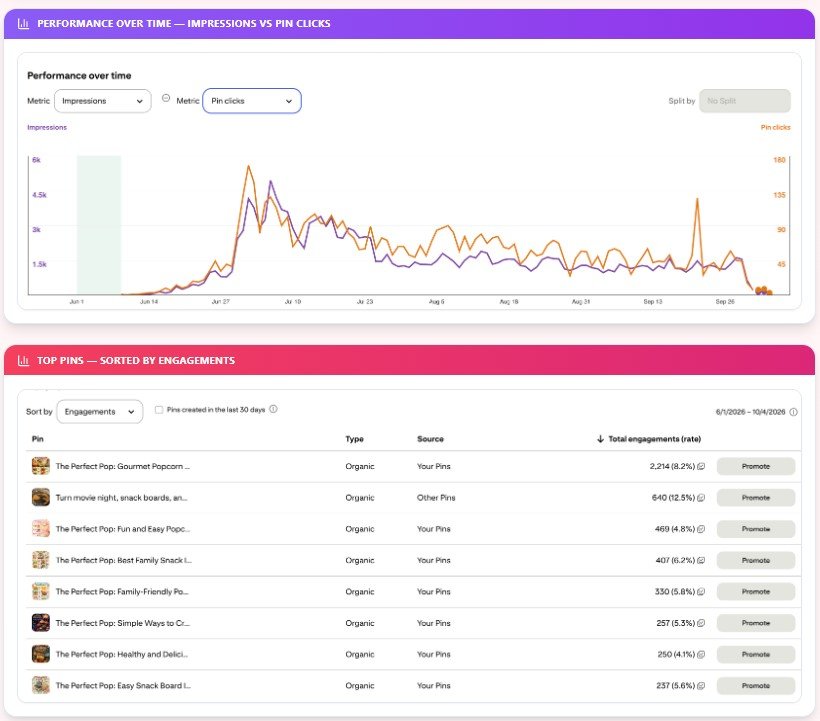
Task: Open Turn movie night pin thumbnail
Action: pyautogui.click(x=41, y=497)
